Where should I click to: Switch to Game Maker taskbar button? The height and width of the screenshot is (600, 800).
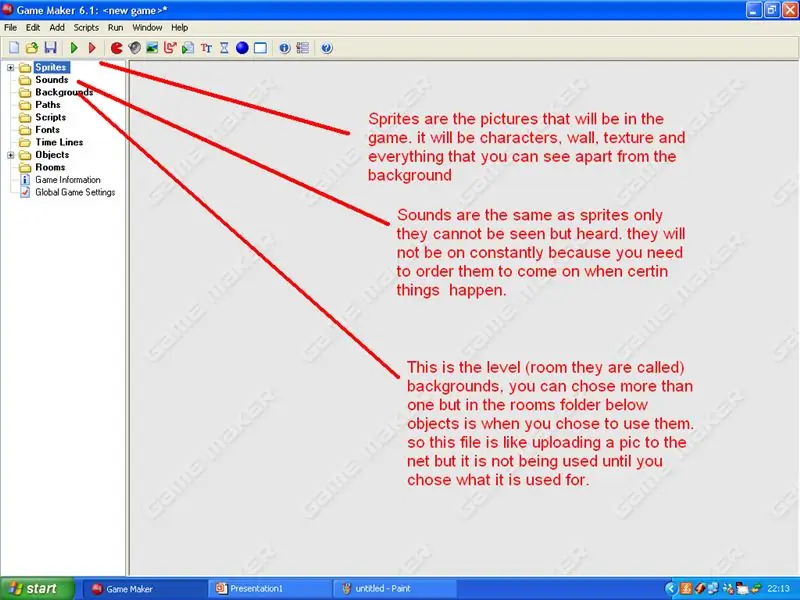tap(143, 589)
